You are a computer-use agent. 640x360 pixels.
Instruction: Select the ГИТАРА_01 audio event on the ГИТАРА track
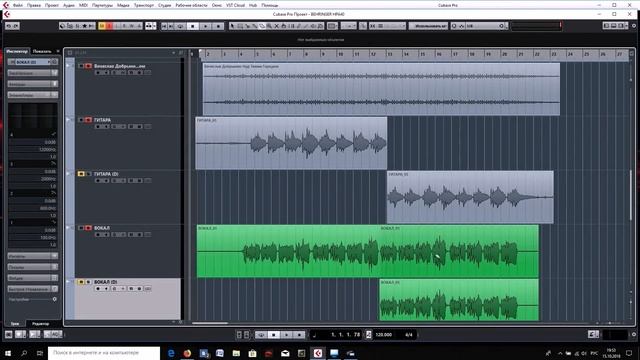(x=291, y=143)
